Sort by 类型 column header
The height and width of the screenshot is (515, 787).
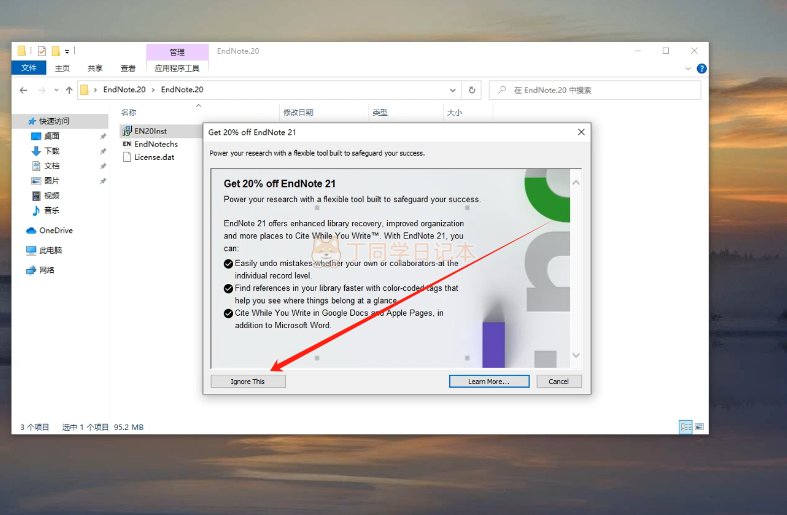coord(379,112)
